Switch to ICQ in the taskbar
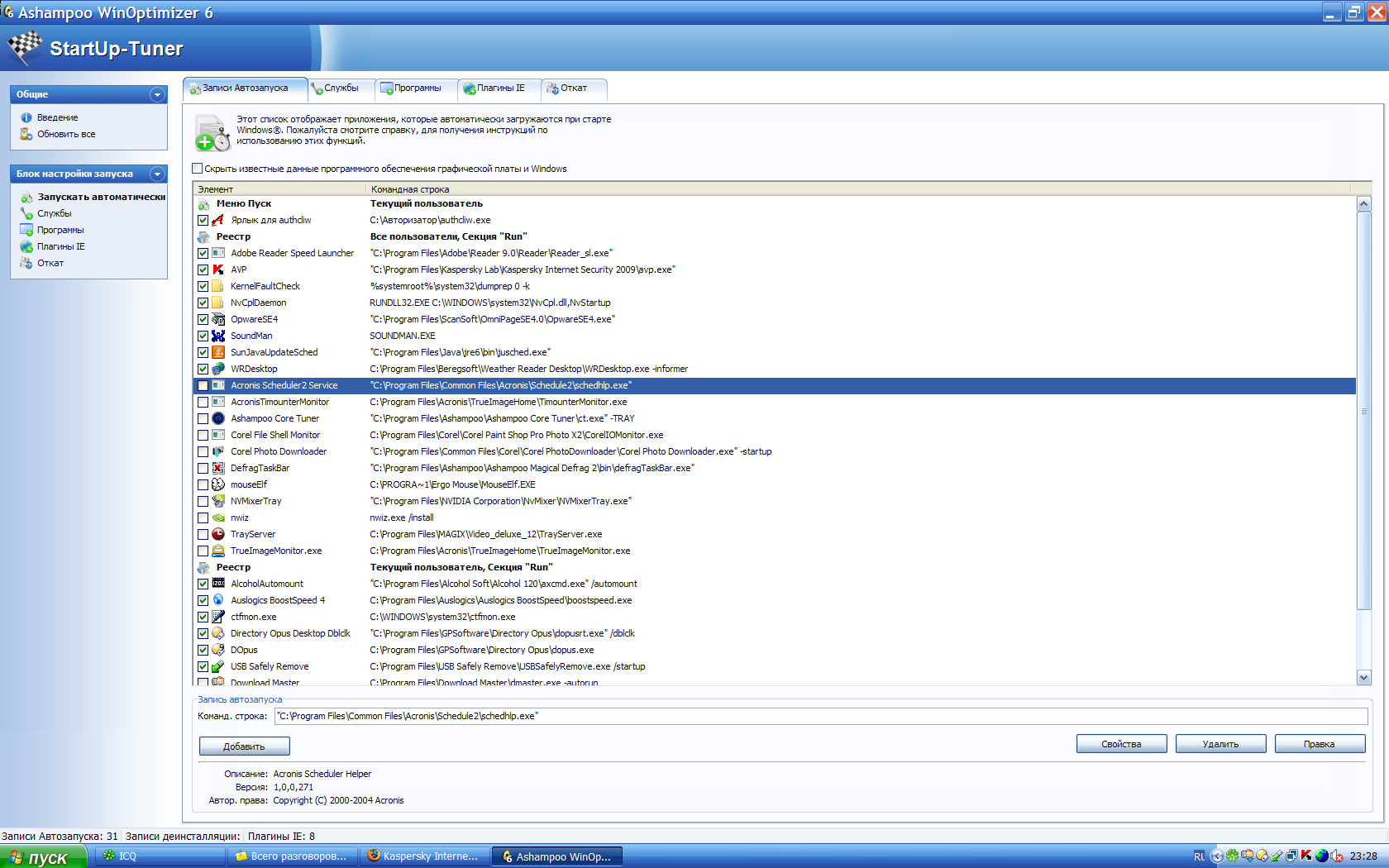Viewport: 1389px width, 868px height. (x=160, y=856)
